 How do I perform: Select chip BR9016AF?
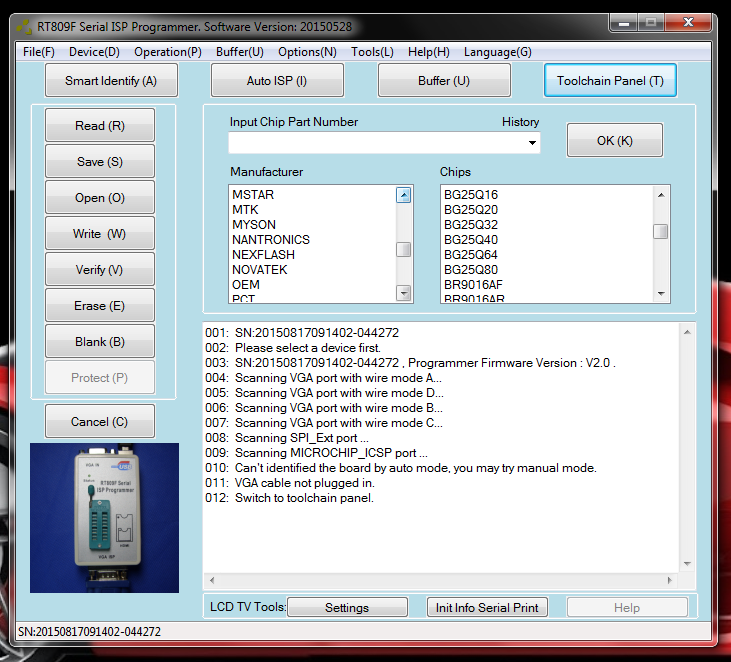point(473,284)
